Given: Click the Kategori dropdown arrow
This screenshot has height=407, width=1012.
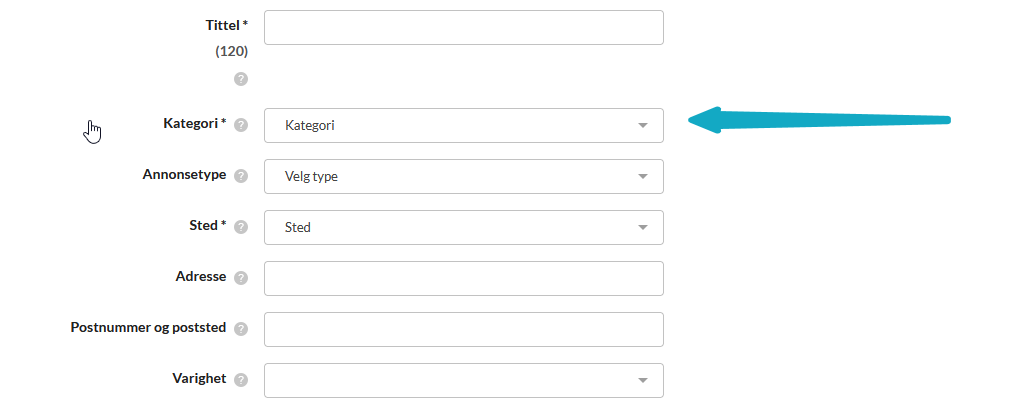Looking at the screenshot, I should [x=643, y=125].
